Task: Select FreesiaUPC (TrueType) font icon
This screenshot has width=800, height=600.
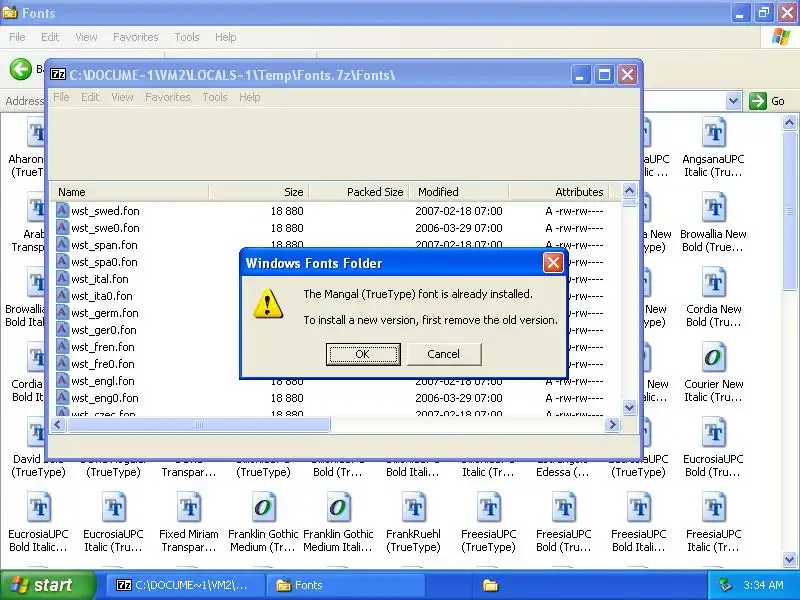Action: pyautogui.click(x=488, y=507)
